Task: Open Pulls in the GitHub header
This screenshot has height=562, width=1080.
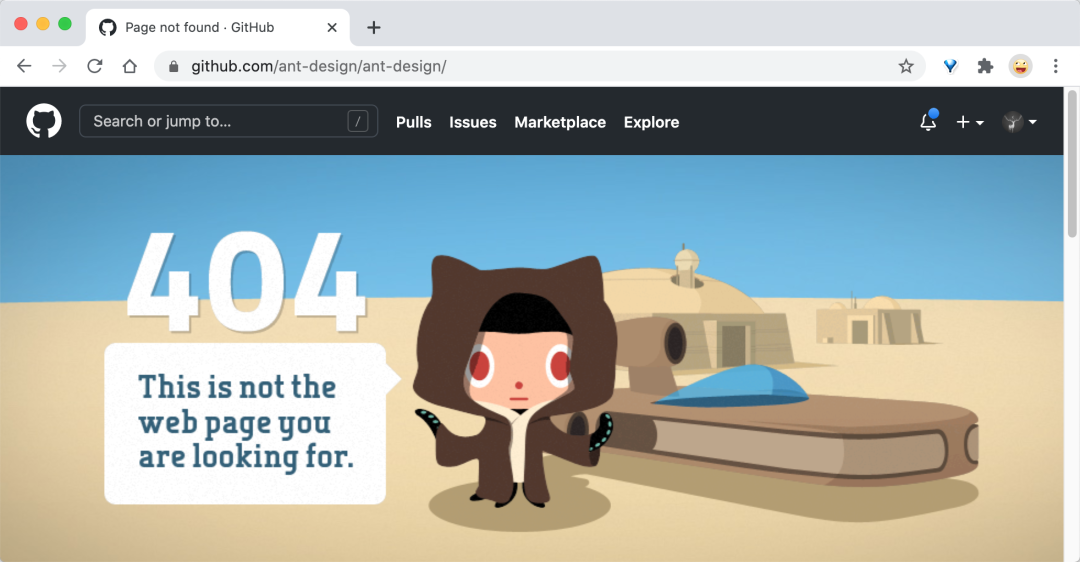Action: [413, 122]
